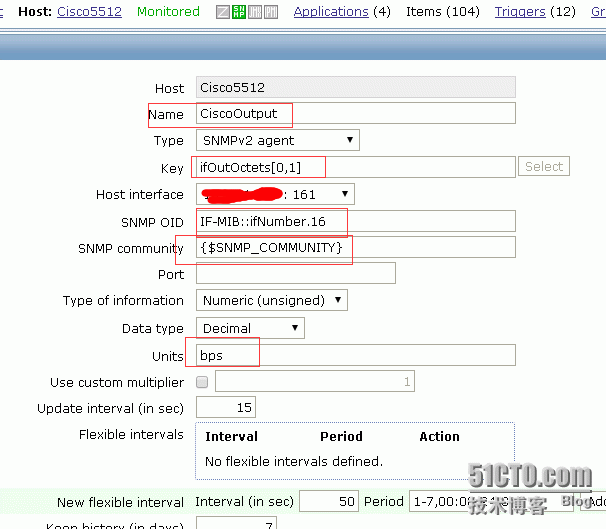Click the Items (104) entry
The height and width of the screenshot is (529, 606).
[x=443, y=12]
